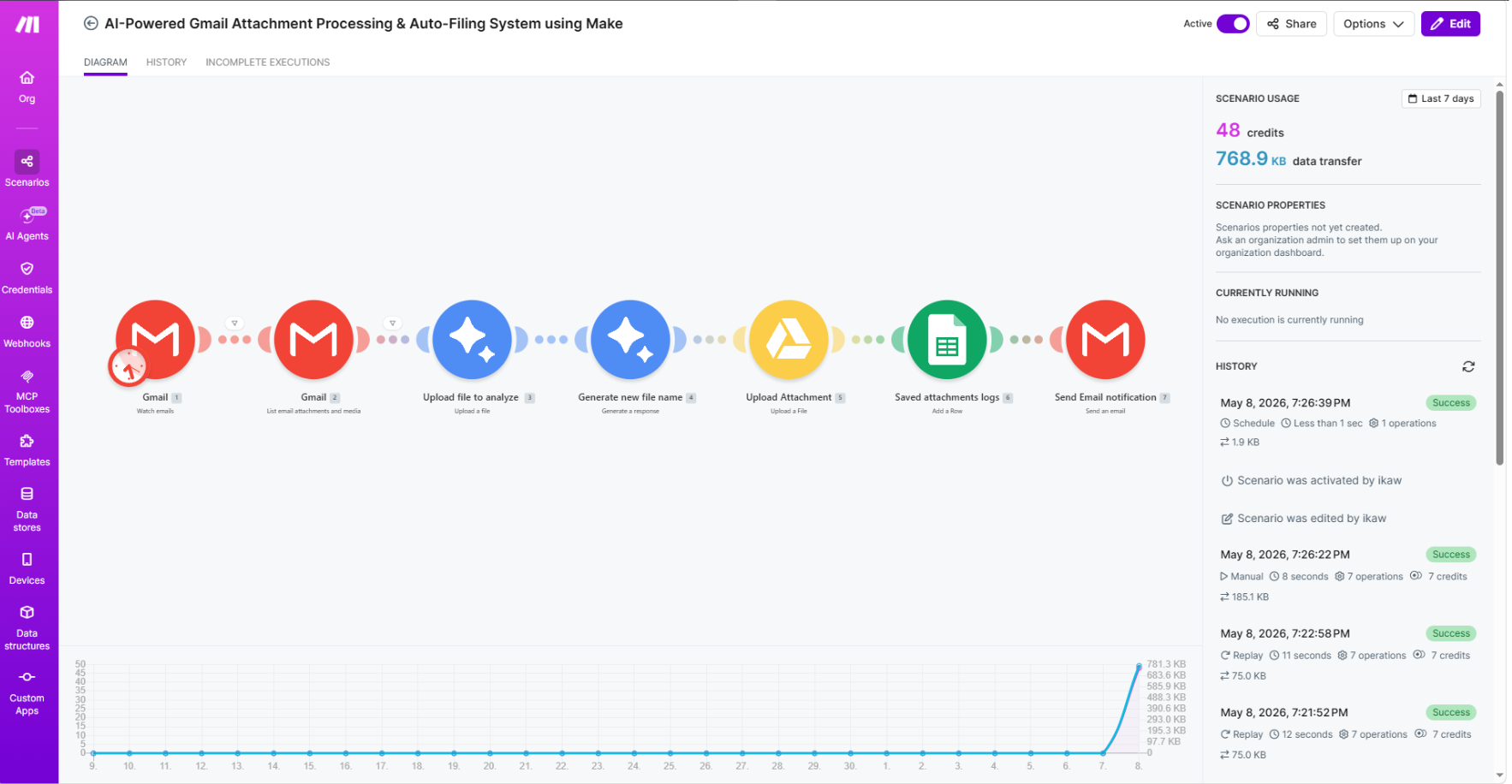
Task: Open AI Agents beta section
Action: (x=27, y=224)
